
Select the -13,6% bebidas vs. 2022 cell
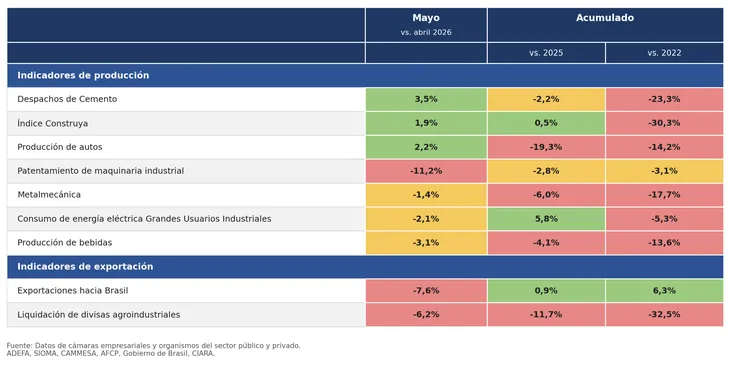tap(664, 243)
